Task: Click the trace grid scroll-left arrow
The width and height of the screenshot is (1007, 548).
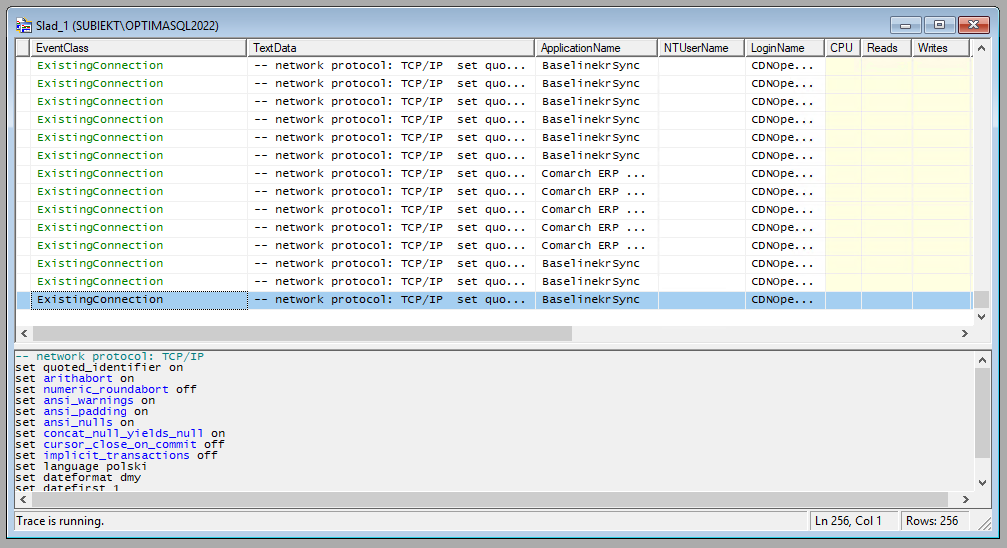Action: (24, 333)
